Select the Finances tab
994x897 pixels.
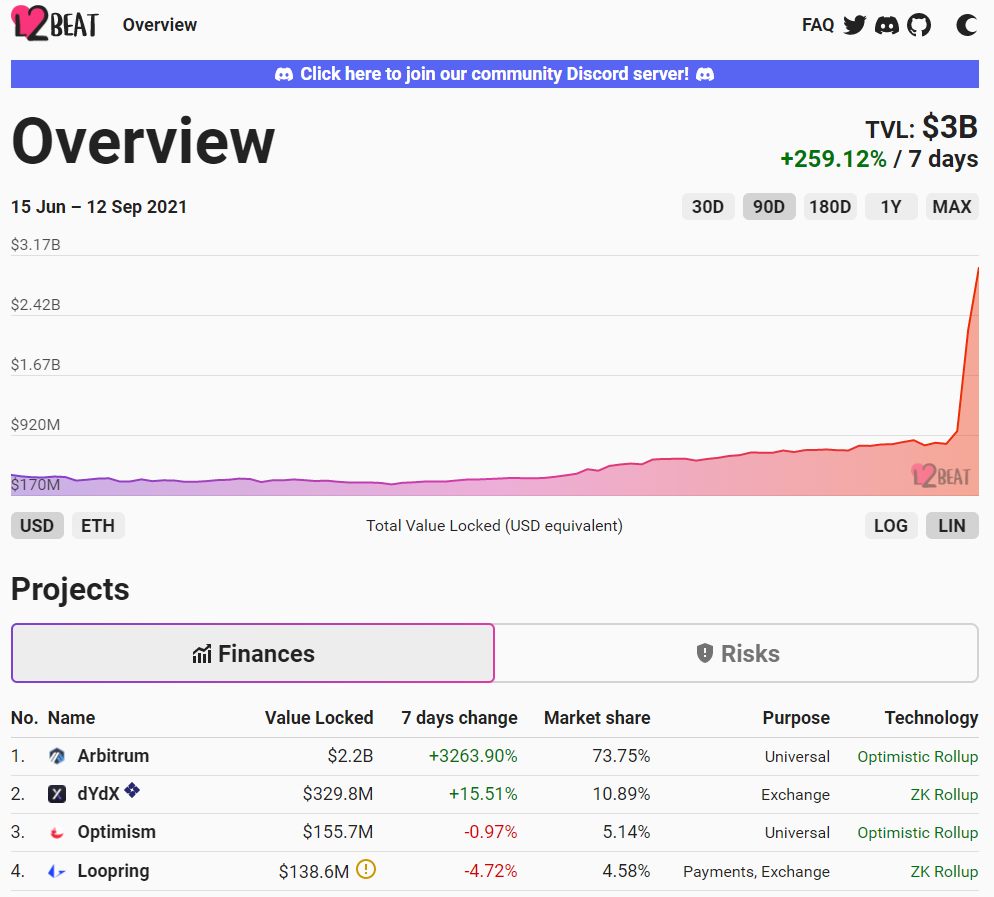pyautogui.click(x=253, y=653)
